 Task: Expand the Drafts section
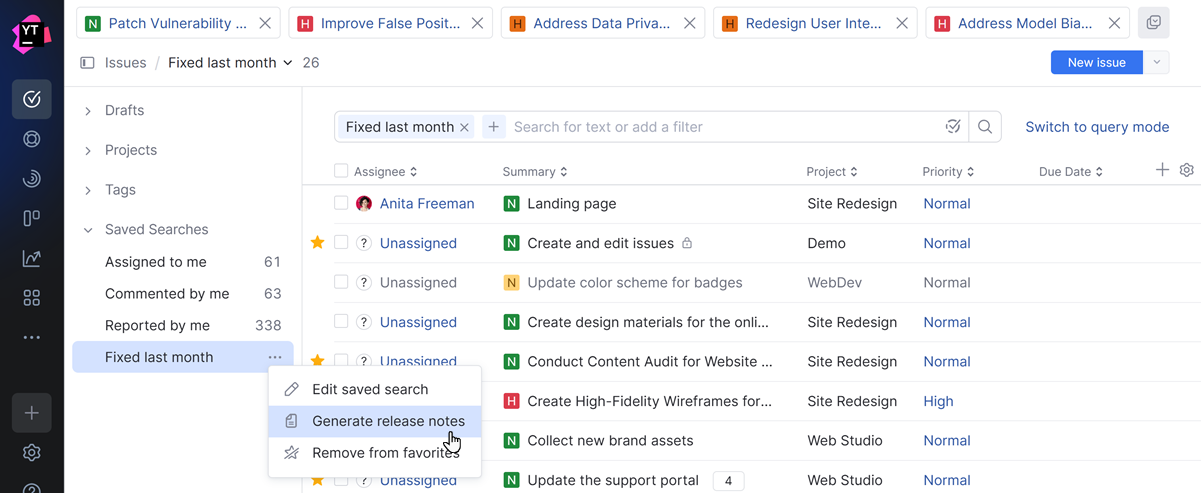point(88,111)
